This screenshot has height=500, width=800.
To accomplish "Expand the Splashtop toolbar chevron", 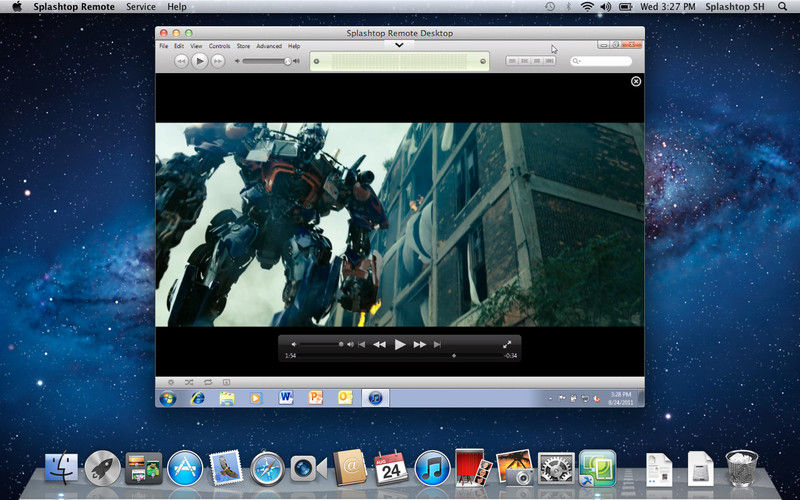I will [399, 45].
